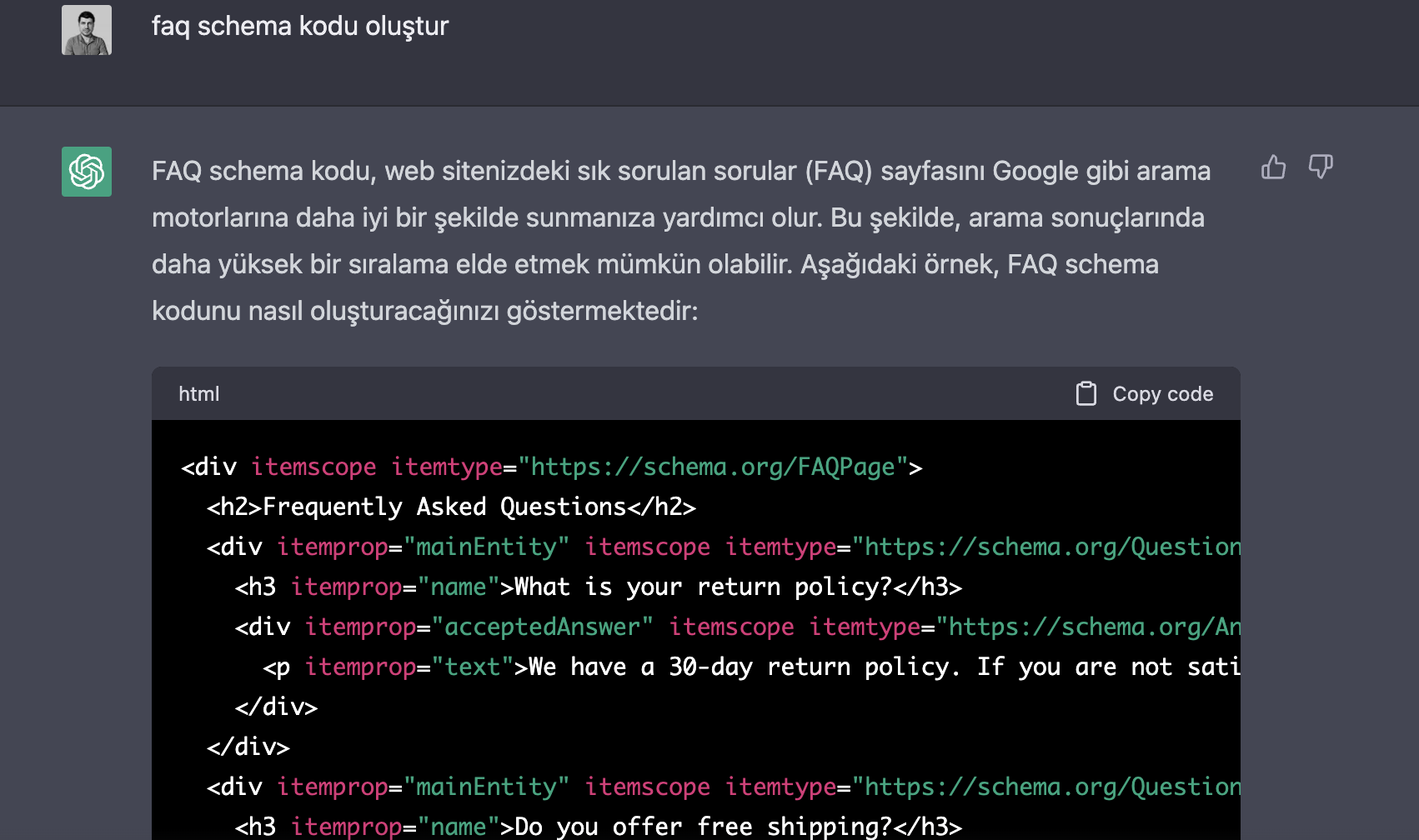
Task: Click the '30-day return policy' paragraph line
Action: pyautogui.click(x=750, y=667)
